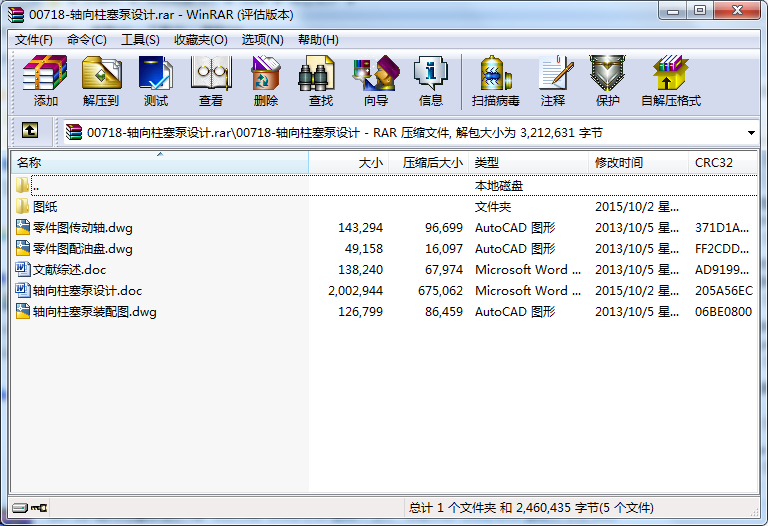Click the WinRAR title bar icon
This screenshot has height=526, width=768.
tap(16, 15)
